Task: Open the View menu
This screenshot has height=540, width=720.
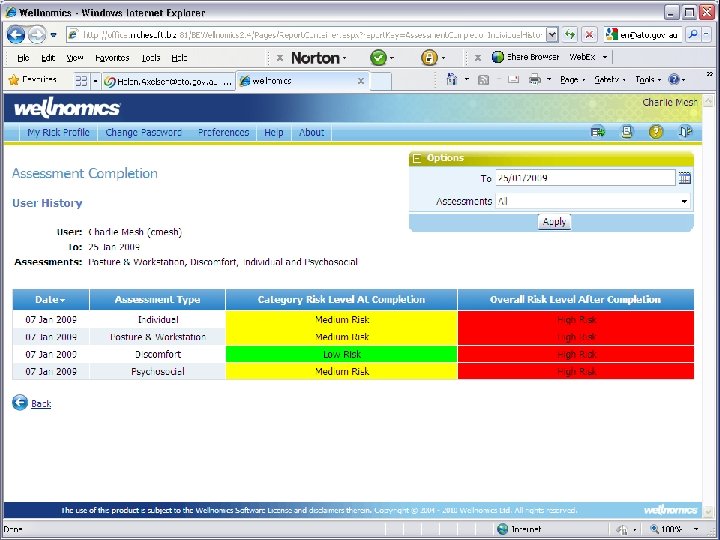Action: [74, 58]
